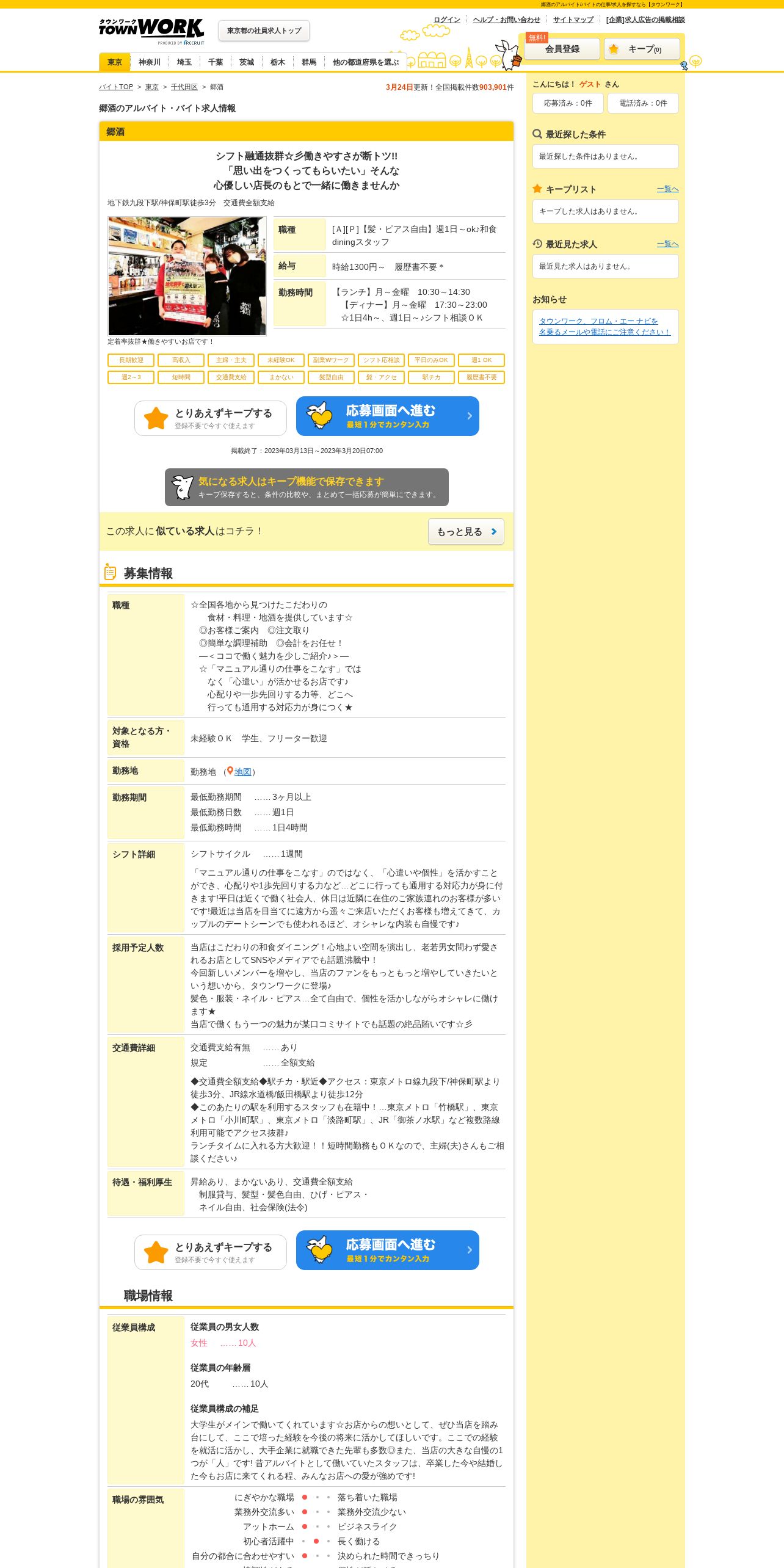784x1568 pixels.
Task: Select the 茨城 prefecture tab
Action: (247, 62)
